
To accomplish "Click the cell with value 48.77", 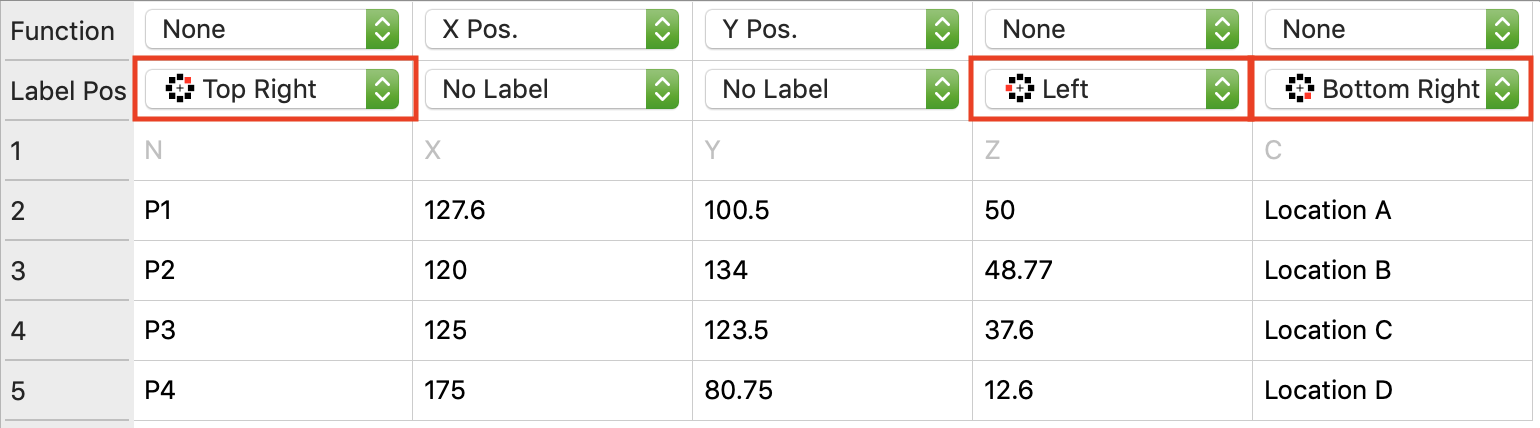I will [1112, 271].
